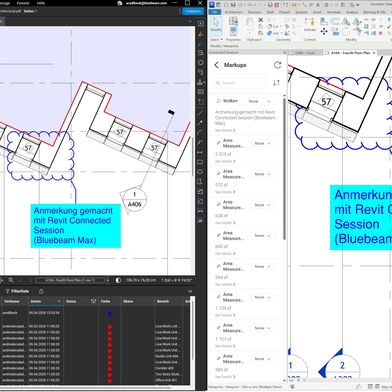Click the cyan Anmerkung text box in Bluebeam
Screen dimensions: 392x392
76,226
